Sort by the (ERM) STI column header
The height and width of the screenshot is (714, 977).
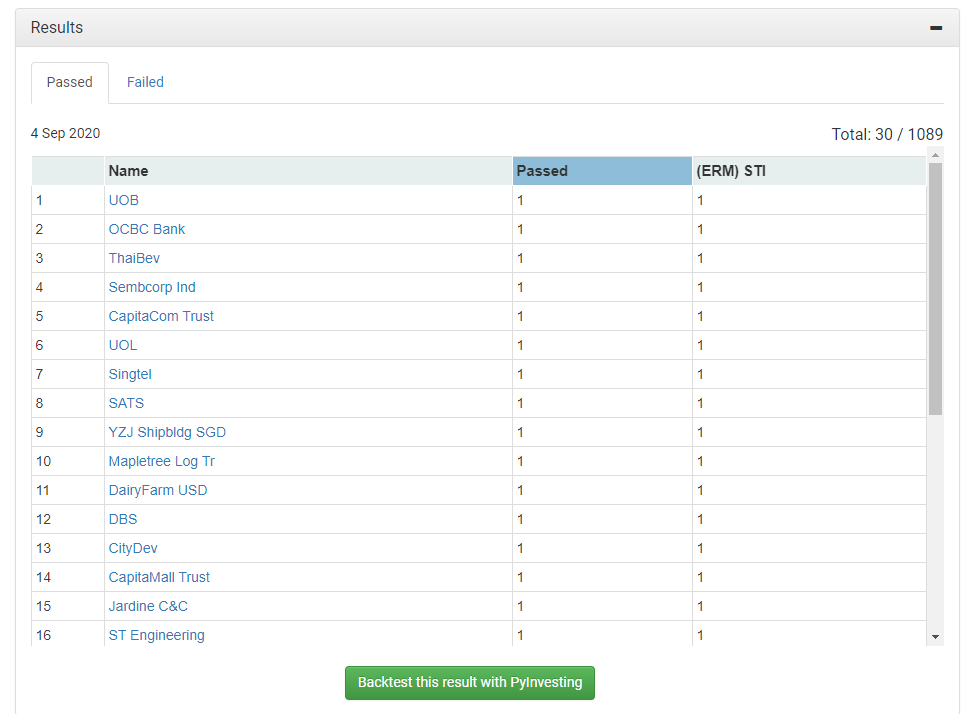tap(809, 171)
